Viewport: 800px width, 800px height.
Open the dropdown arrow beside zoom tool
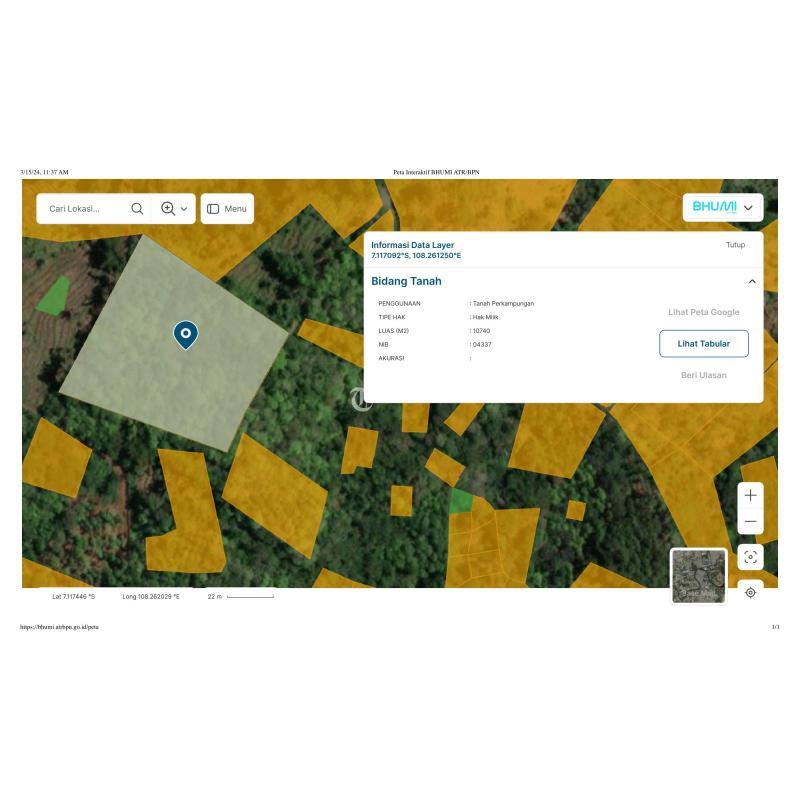184,209
